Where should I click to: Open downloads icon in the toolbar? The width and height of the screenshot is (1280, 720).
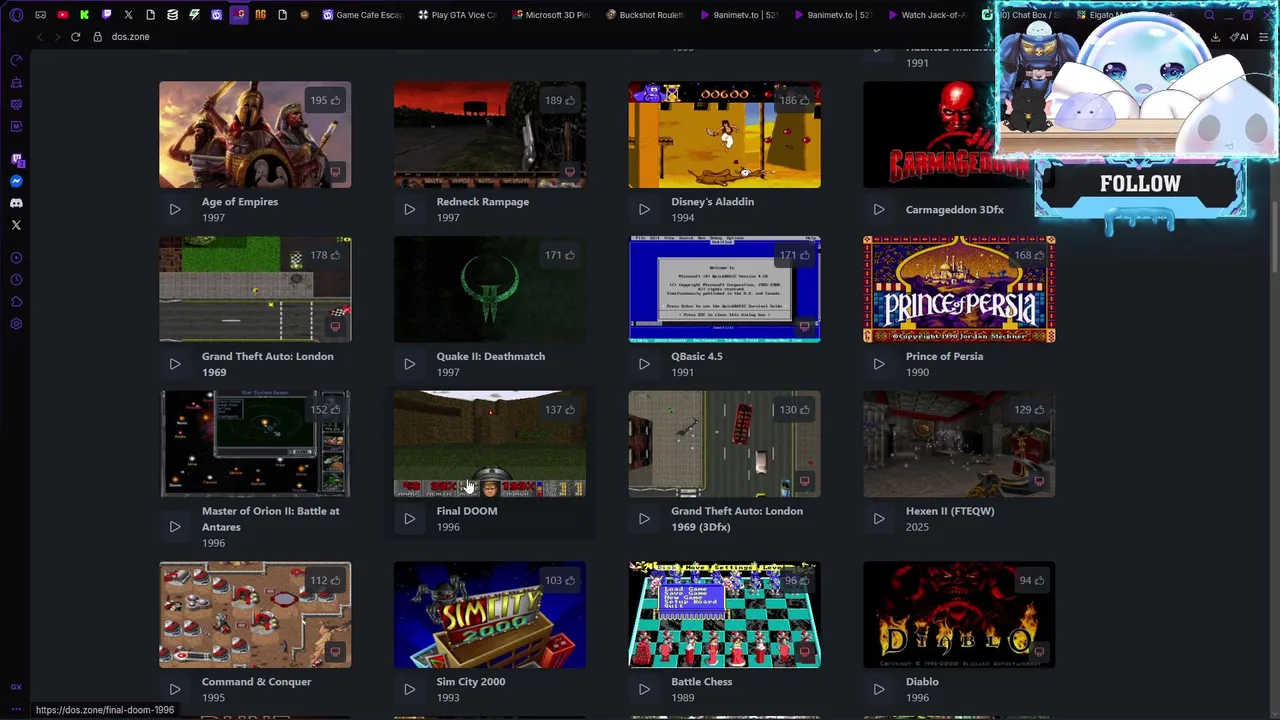(1215, 37)
